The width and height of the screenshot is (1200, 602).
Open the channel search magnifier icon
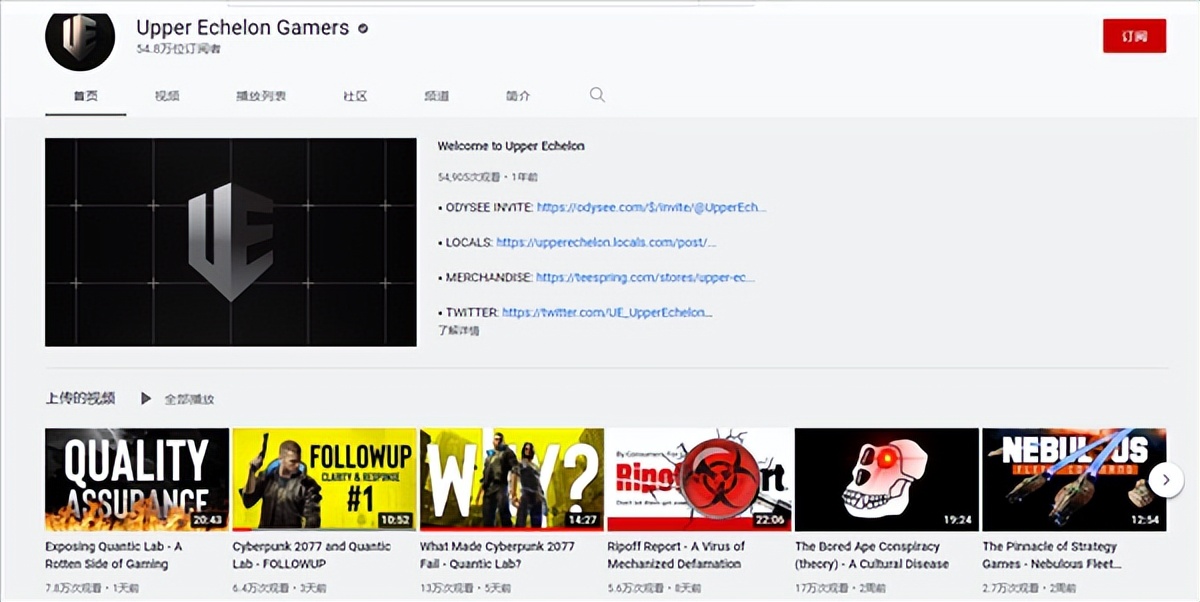[x=597, y=95]
